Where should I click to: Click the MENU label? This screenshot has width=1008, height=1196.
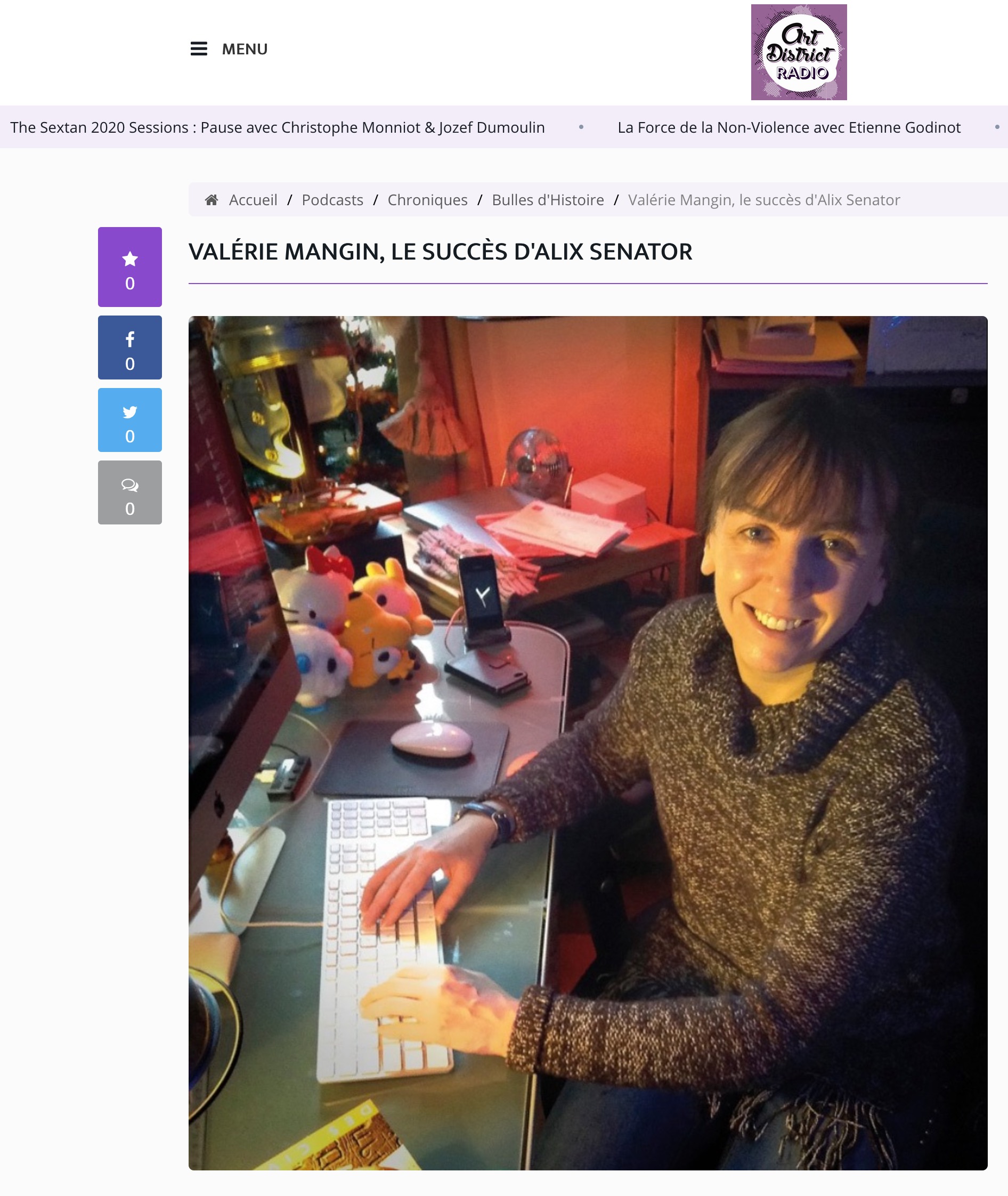tap(245, 49)
